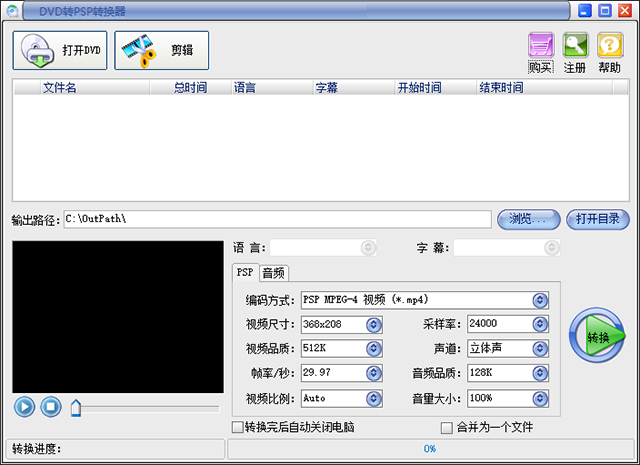Expand the 视频尺寸 368x208 dropdown
The width and height of the screenshot is (640, 465).
pyautogui.click(x=373, y=325)
